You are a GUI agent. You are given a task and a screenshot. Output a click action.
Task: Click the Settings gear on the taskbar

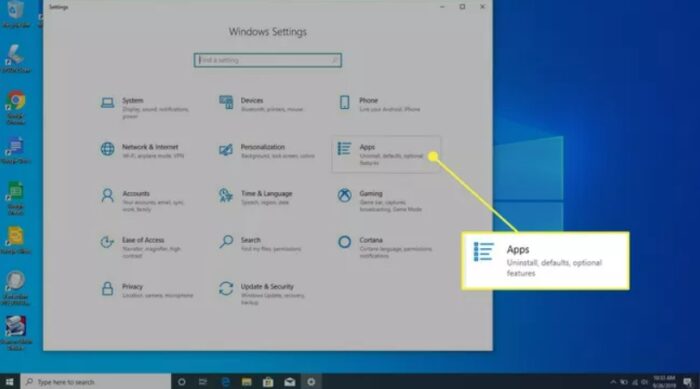point(311,382)
